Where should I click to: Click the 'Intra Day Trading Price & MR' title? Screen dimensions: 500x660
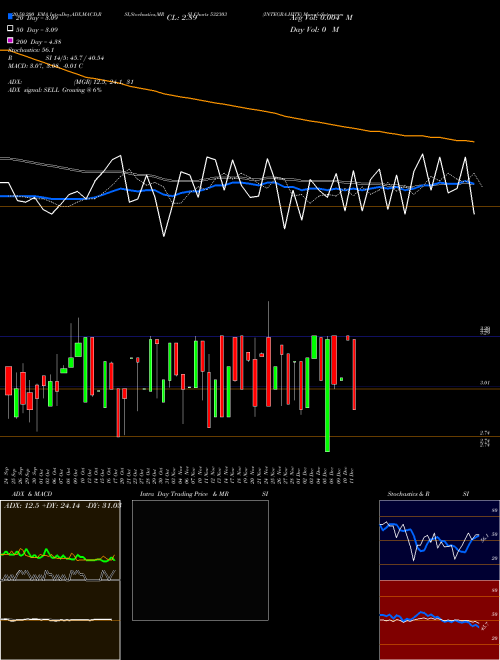tap(184, 494)
